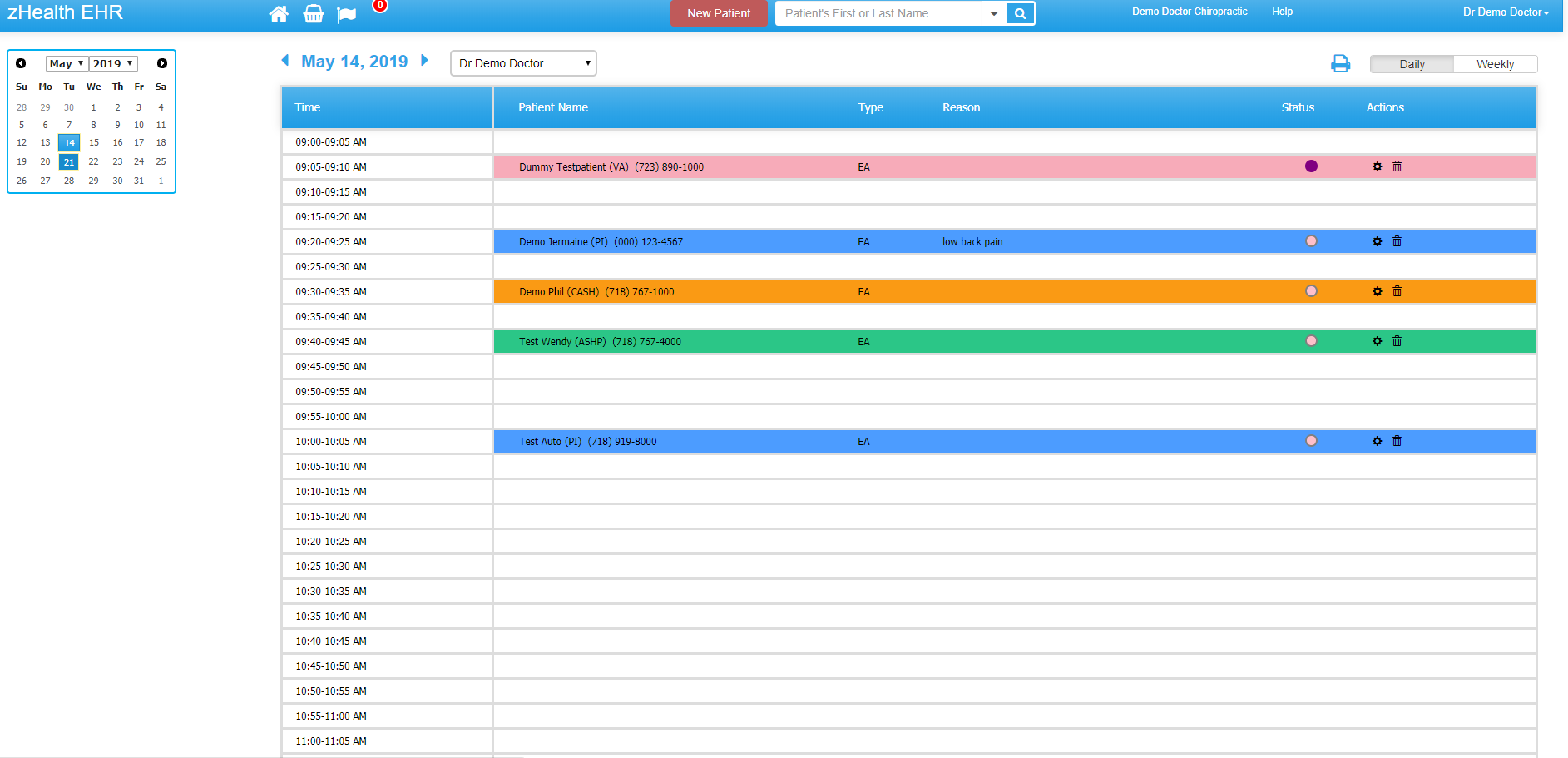Click the patient name search field
This screenshot has width=1568, height=758.
click(x=882, y=13)
